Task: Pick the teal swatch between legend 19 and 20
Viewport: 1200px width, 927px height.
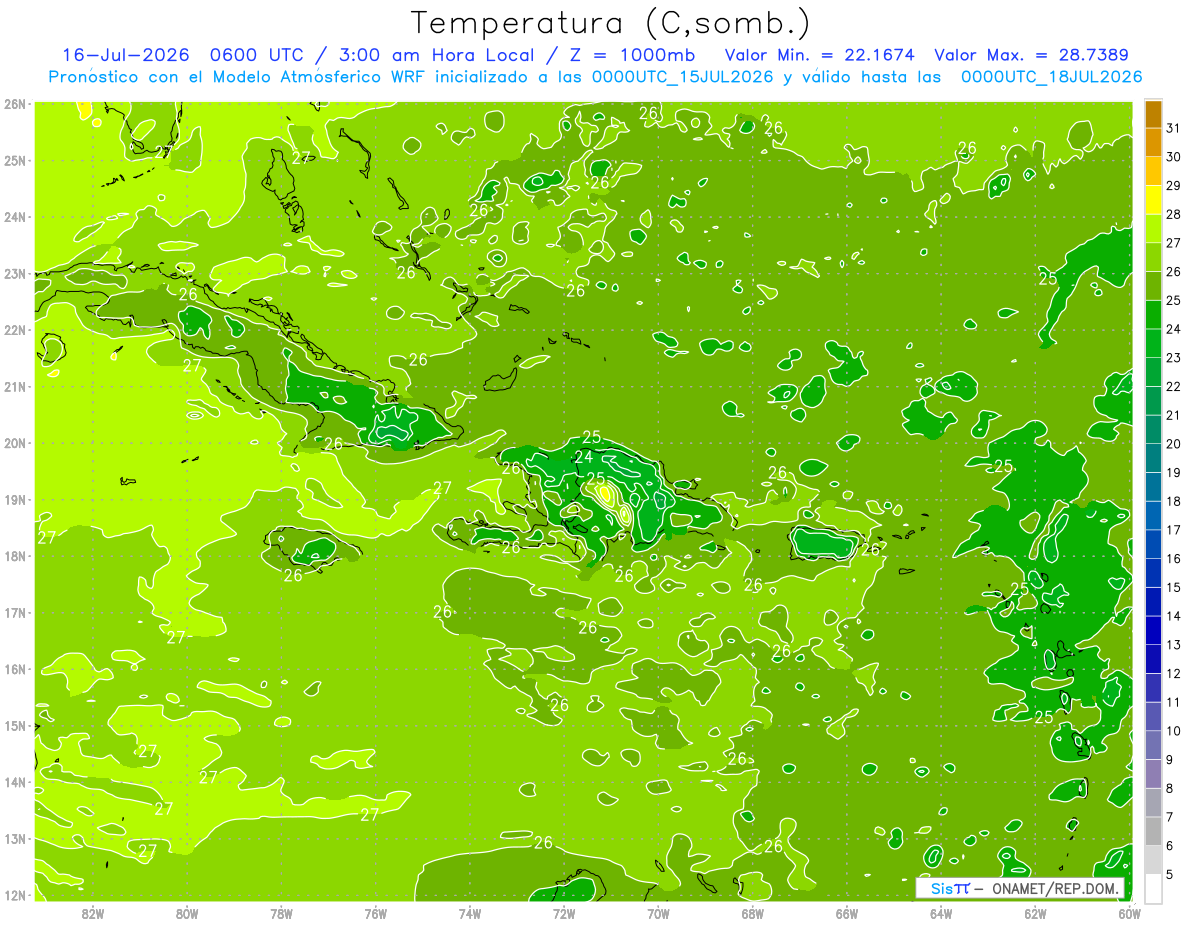Action: (x=1153, y=458)
